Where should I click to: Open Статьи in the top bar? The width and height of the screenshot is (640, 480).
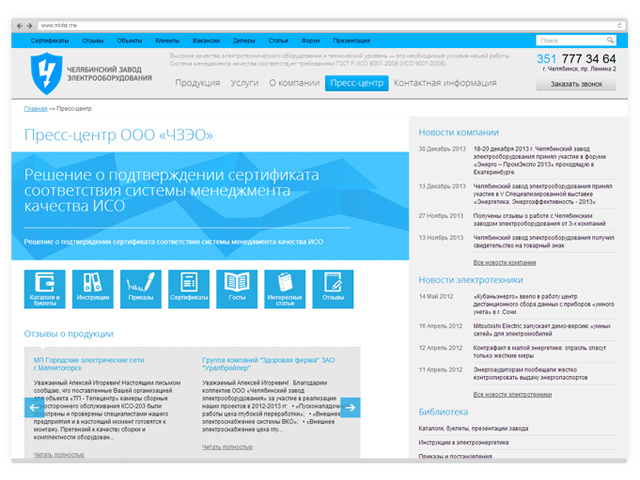pos(278,40)
